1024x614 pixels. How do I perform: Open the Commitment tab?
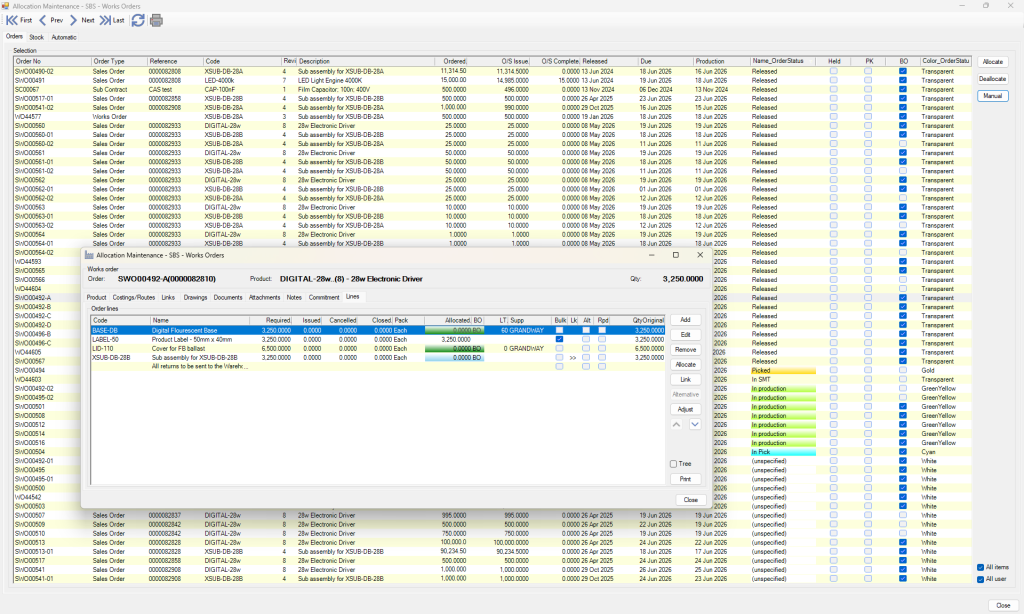324,297
